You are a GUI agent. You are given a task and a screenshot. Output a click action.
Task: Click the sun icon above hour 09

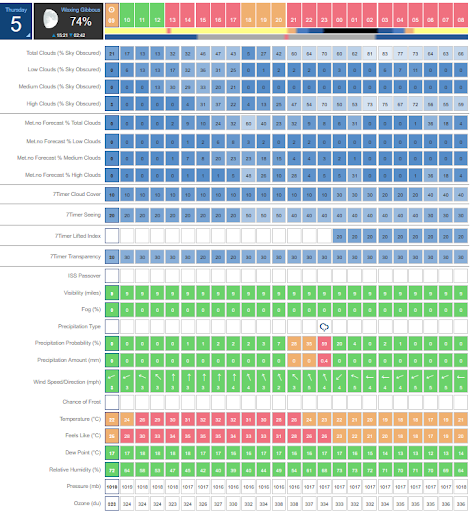(x=112, y=10)
